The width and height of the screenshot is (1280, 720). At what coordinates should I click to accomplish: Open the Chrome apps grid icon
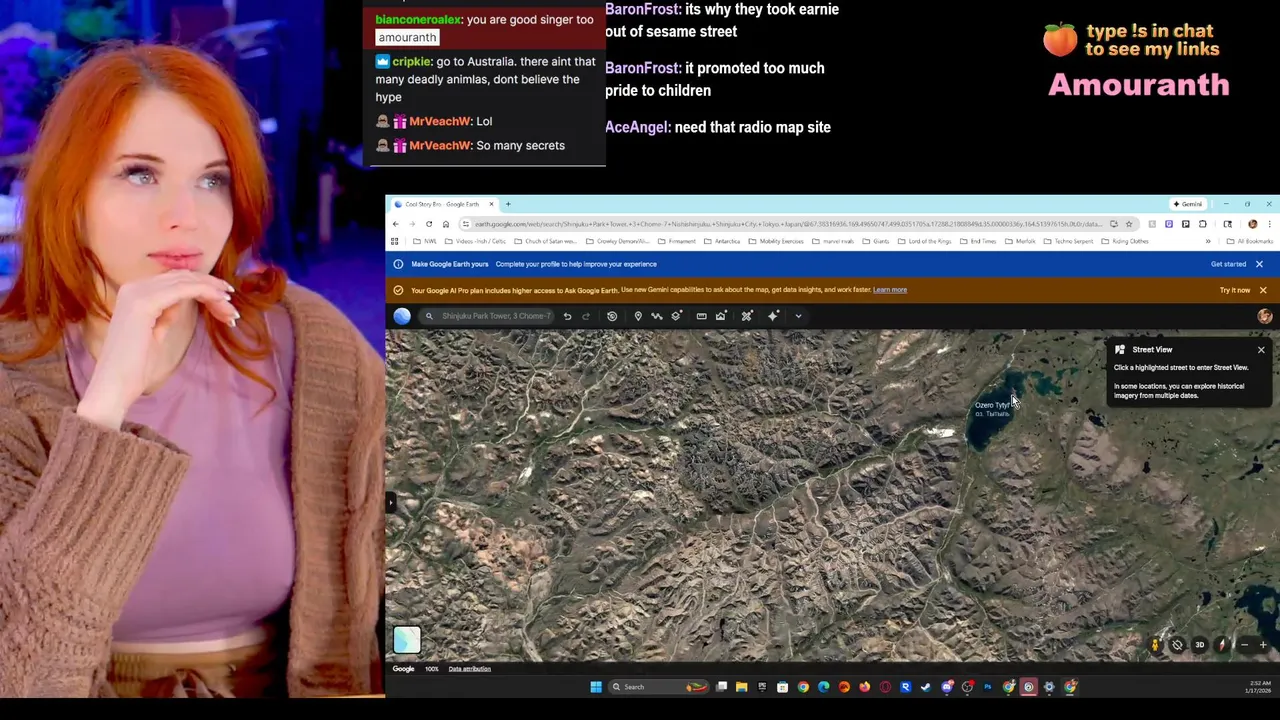[394, 241]
